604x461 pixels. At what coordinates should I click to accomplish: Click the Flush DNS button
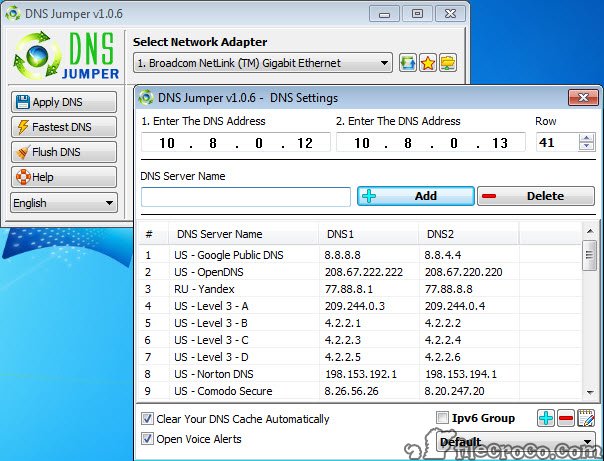(64, 152)
